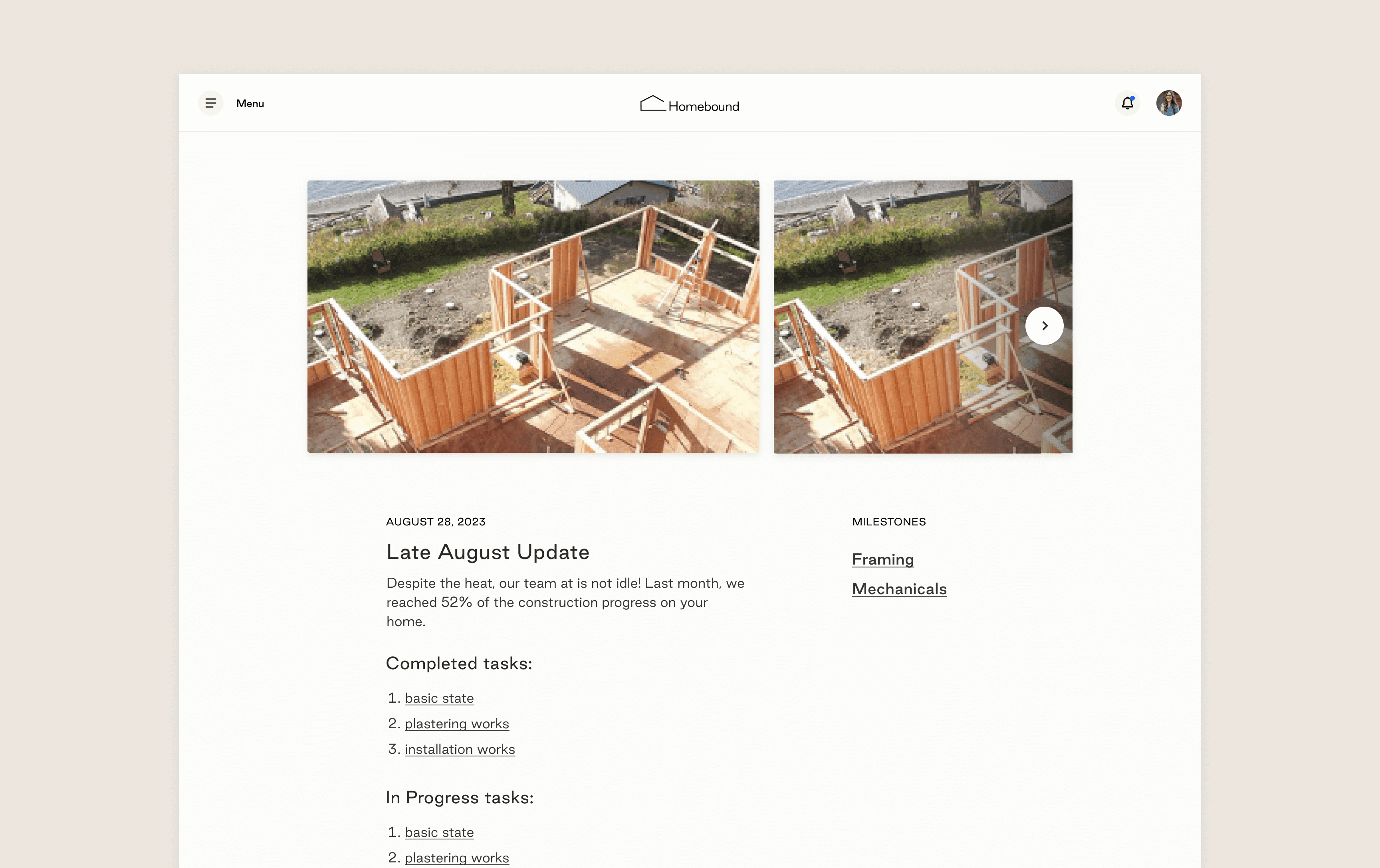Open the hamburger menu icon

pos(210,103)
